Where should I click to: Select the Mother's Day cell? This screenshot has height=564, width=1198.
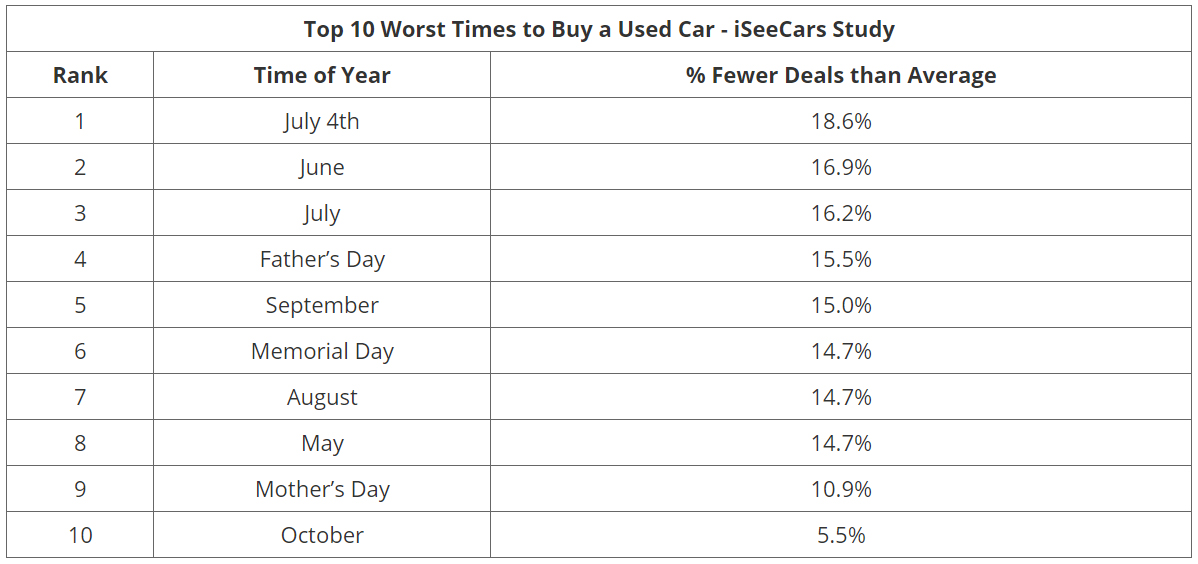(x=322, y=489)
